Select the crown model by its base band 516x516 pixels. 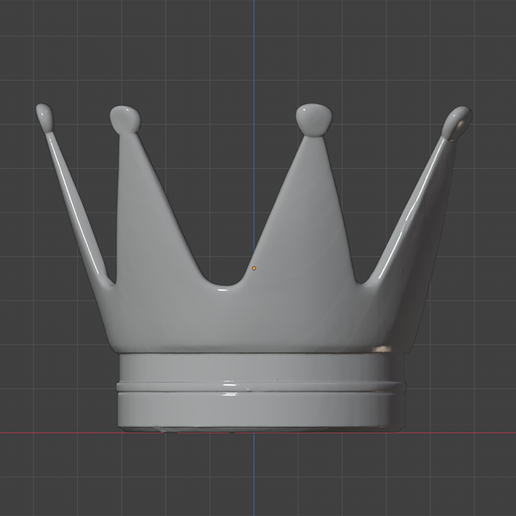tap(262, 392)
